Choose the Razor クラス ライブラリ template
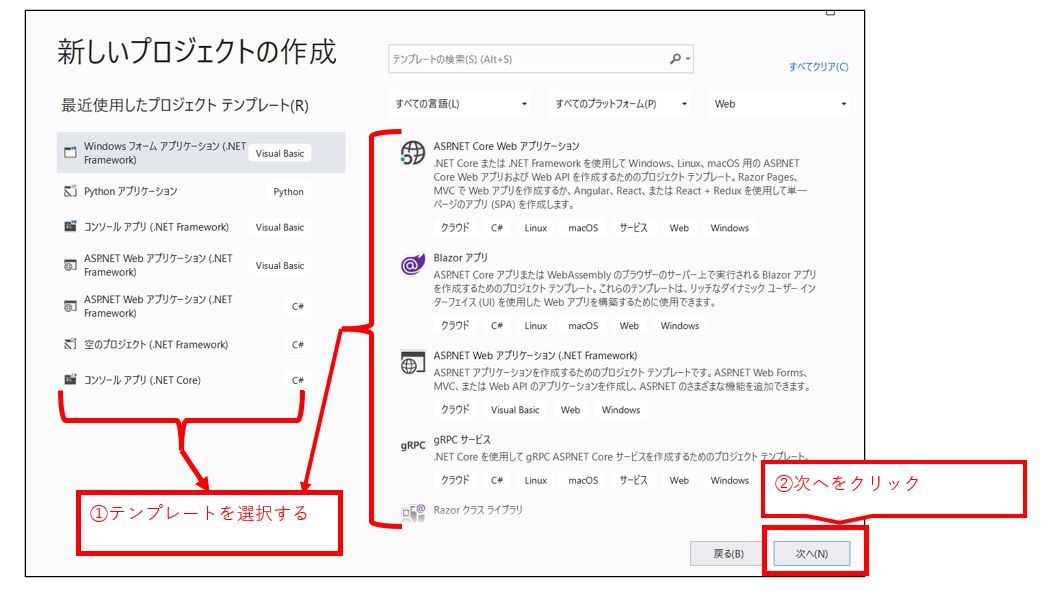This screenshot has height=599, width=1045. pos(478,510)
